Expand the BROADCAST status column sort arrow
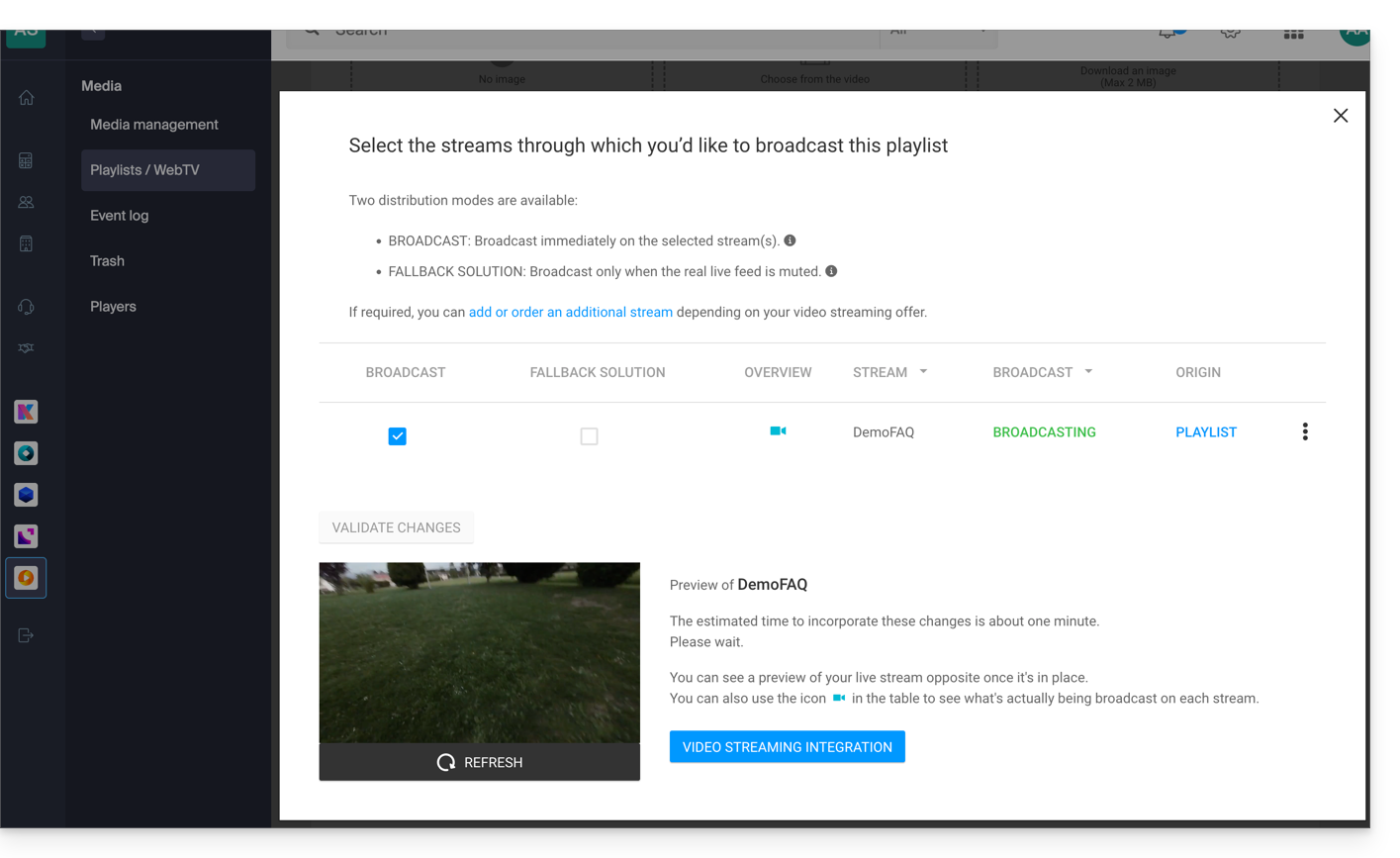The width and height of the screenshot is (1400, 858). 1088,372
